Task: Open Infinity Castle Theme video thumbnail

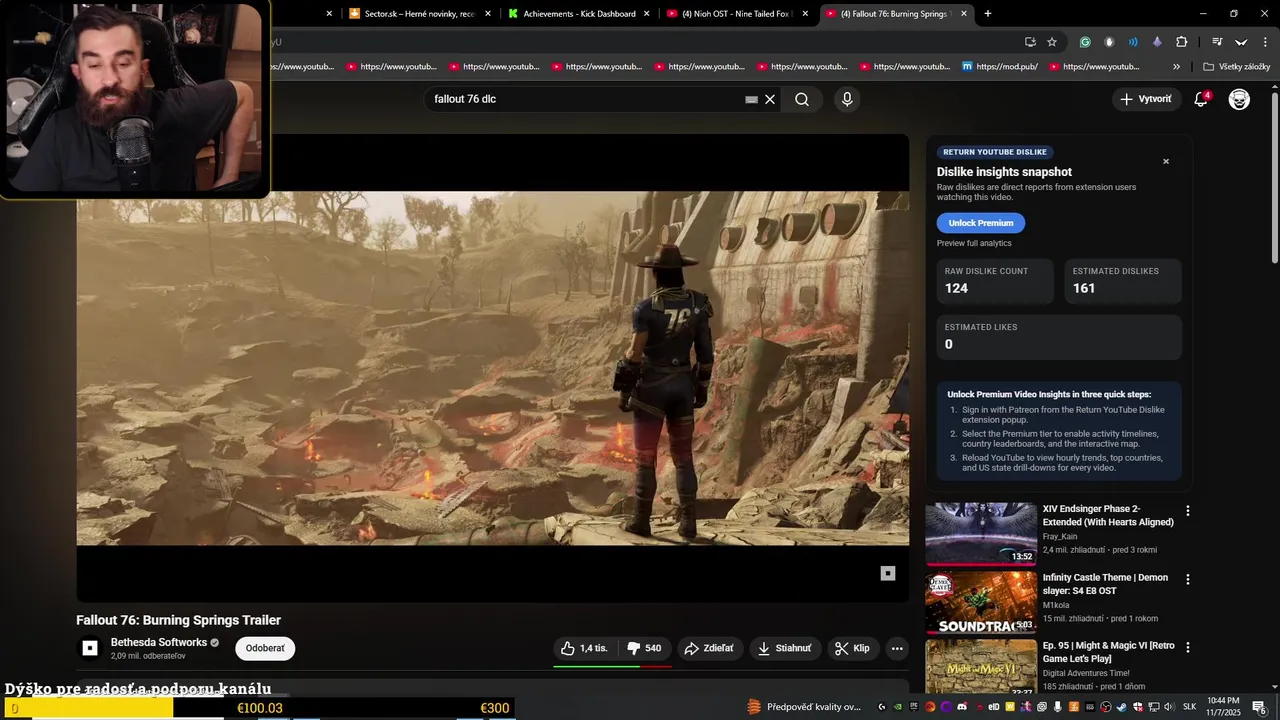Action: tap(981, 602)
